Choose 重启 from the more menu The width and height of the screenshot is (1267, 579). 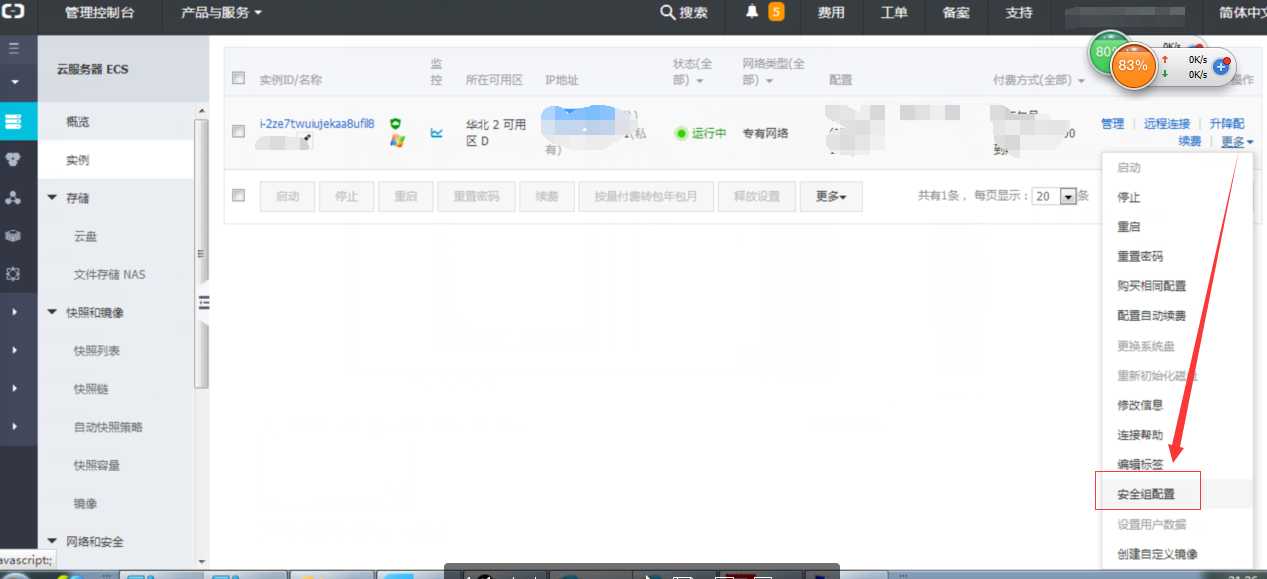pyautogui.click(x=1128, y=227)
